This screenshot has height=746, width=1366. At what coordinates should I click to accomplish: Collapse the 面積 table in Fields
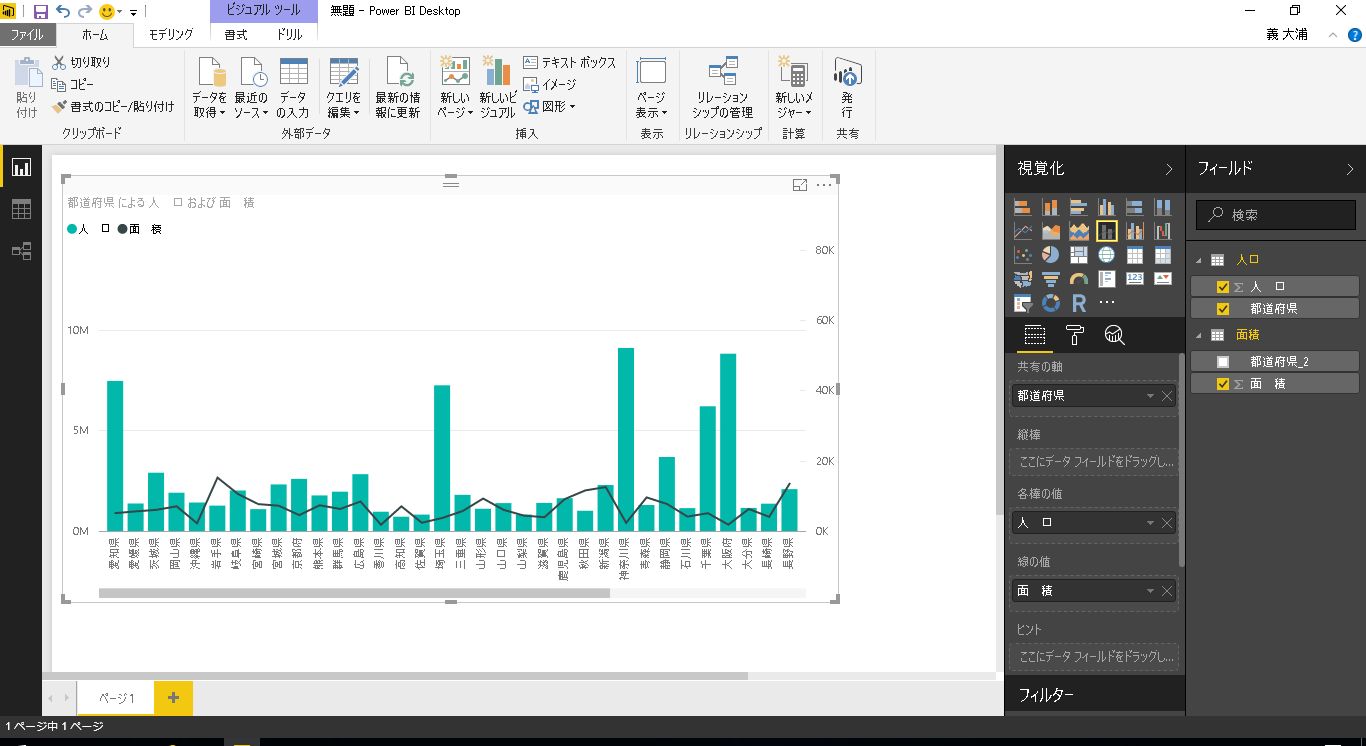click(1199, 335)
